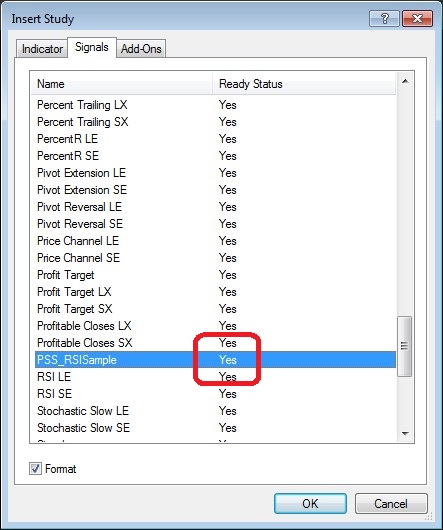Viewport: 443px width, 530px height.
Task: Select the Stochastic Slow SE signal
Action: [215, 428]
